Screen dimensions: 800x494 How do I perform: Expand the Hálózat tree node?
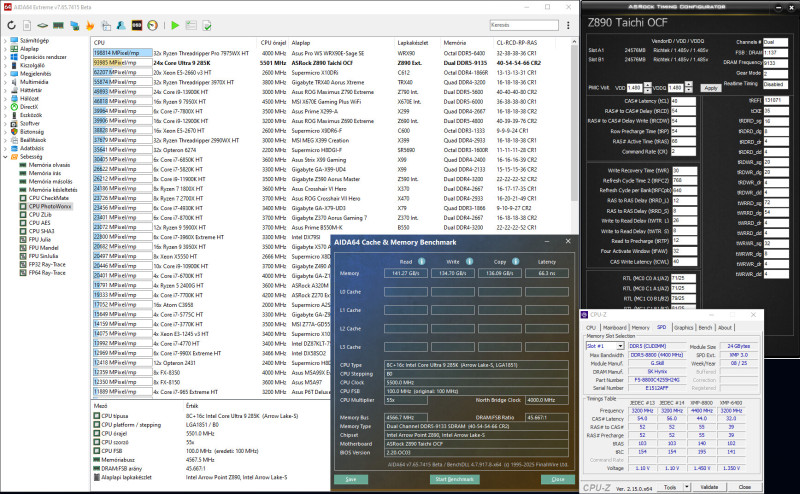(5, 98)
